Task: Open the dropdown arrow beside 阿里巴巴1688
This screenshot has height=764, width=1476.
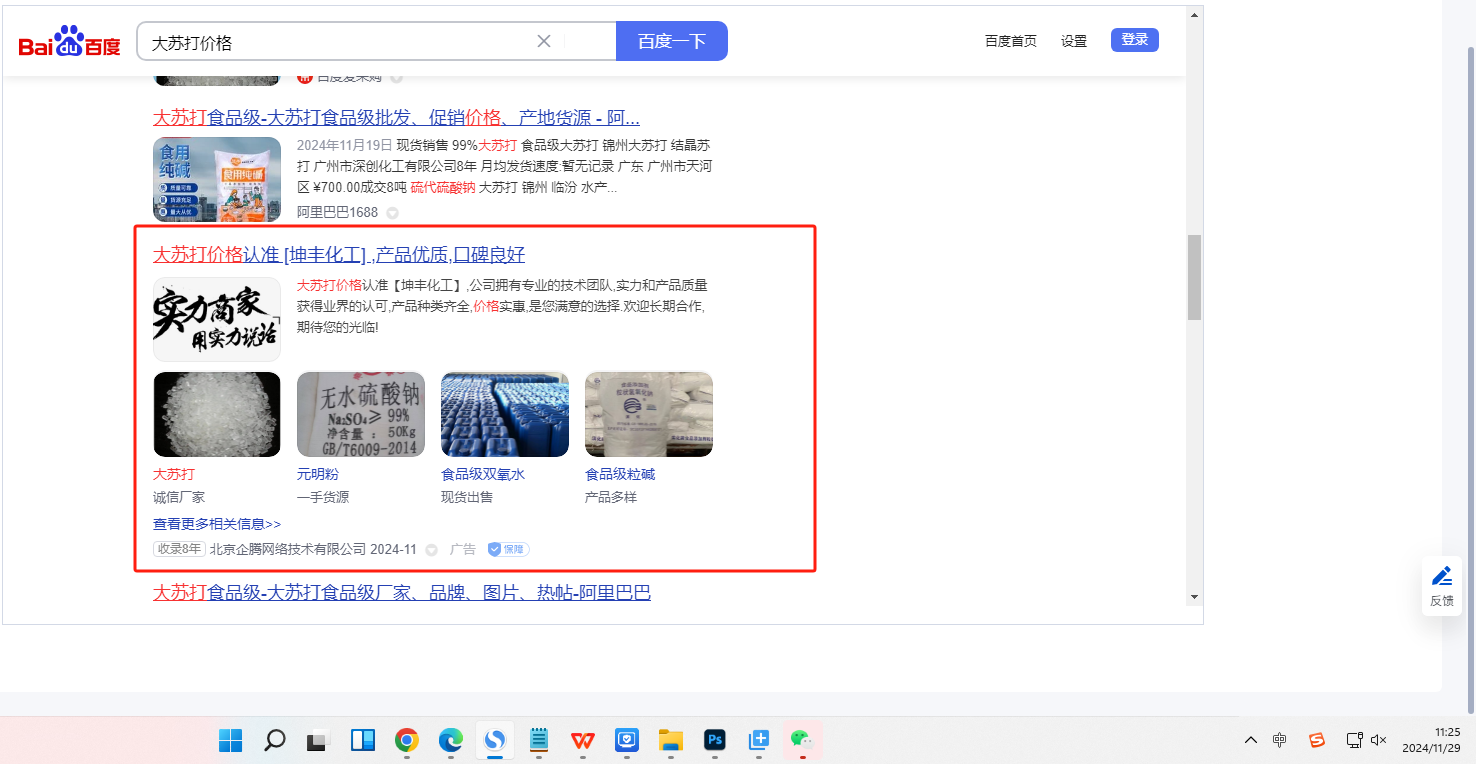Action: pyautogui.click(x=392, y=213)
